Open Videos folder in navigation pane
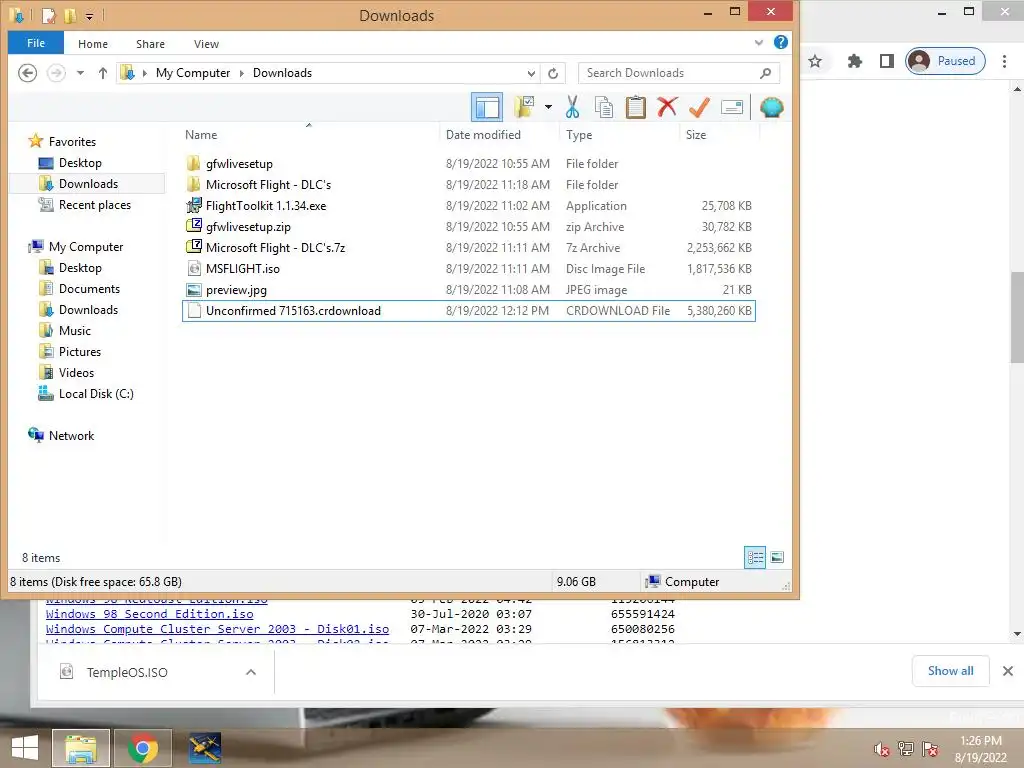 pos(76,373)
